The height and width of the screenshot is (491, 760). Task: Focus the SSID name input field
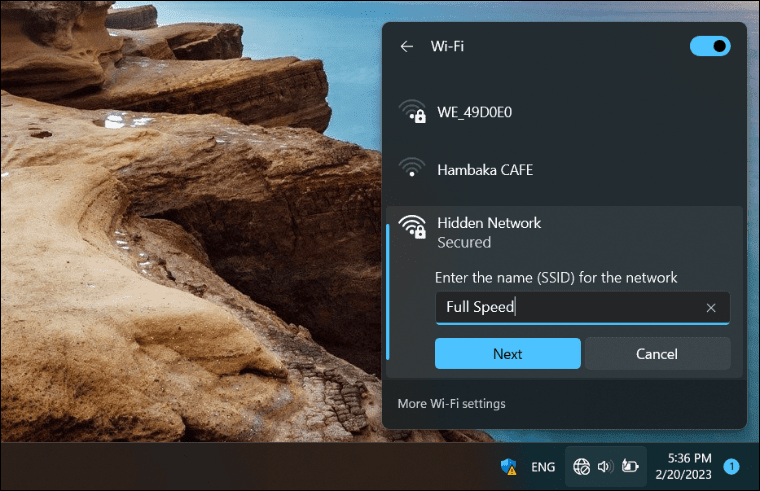(583, 308)
